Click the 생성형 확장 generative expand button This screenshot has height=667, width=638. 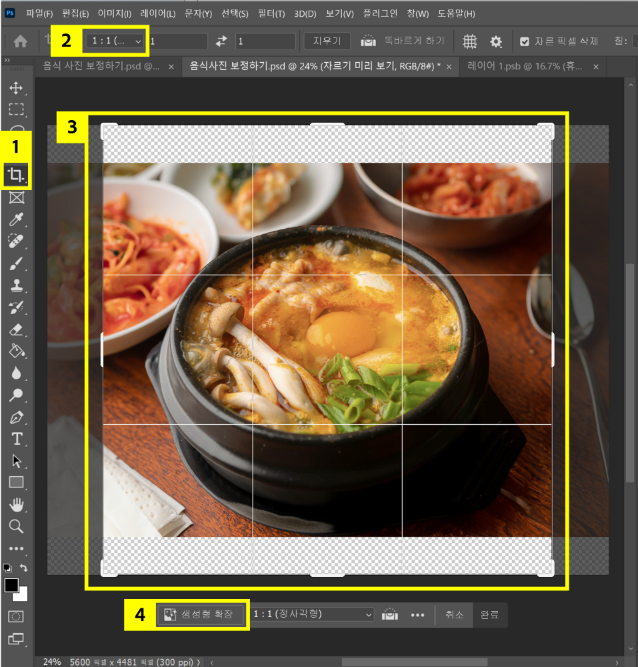click(x=201, y=614)
